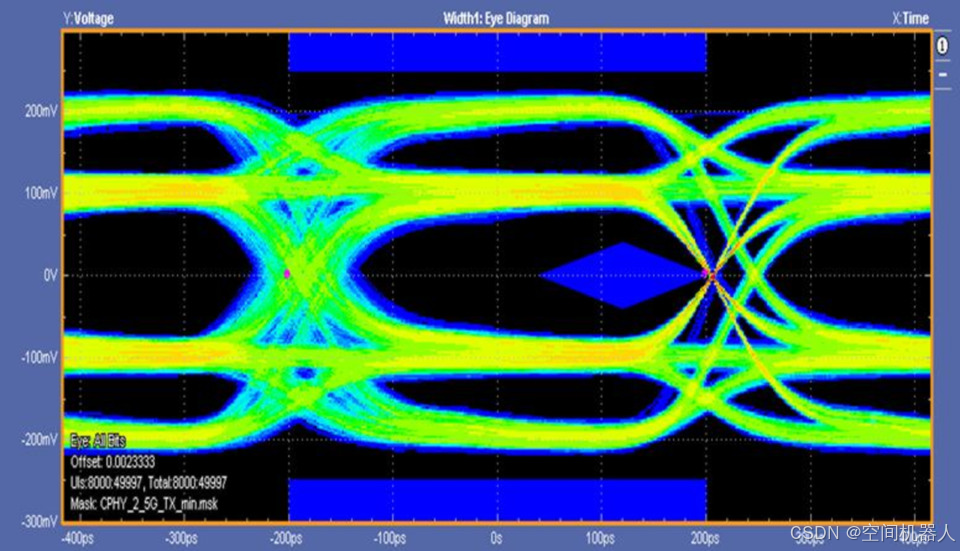
Task: Click the -400ps time axis label
Action: 78,538
